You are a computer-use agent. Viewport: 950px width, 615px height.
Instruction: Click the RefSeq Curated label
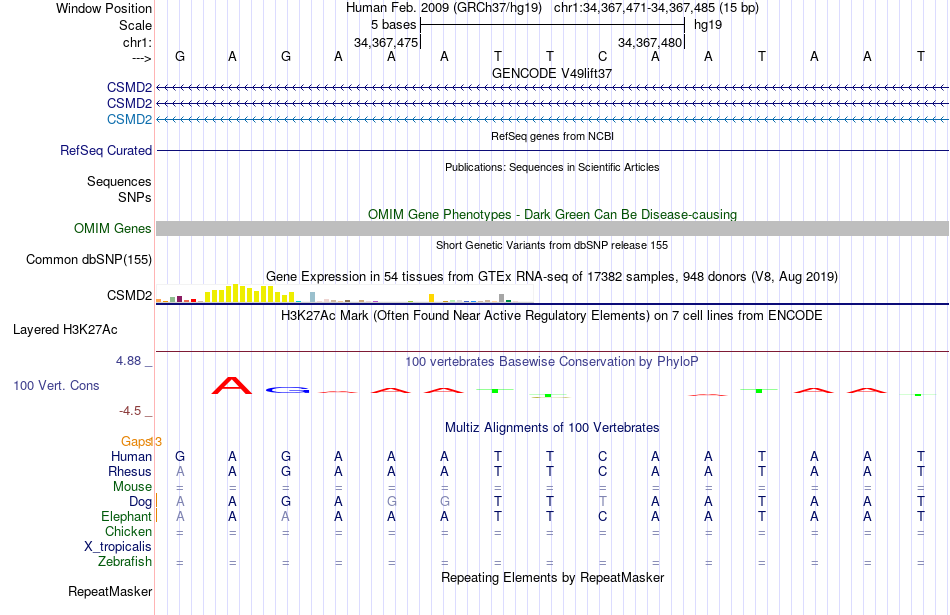(x=106, y=150)
